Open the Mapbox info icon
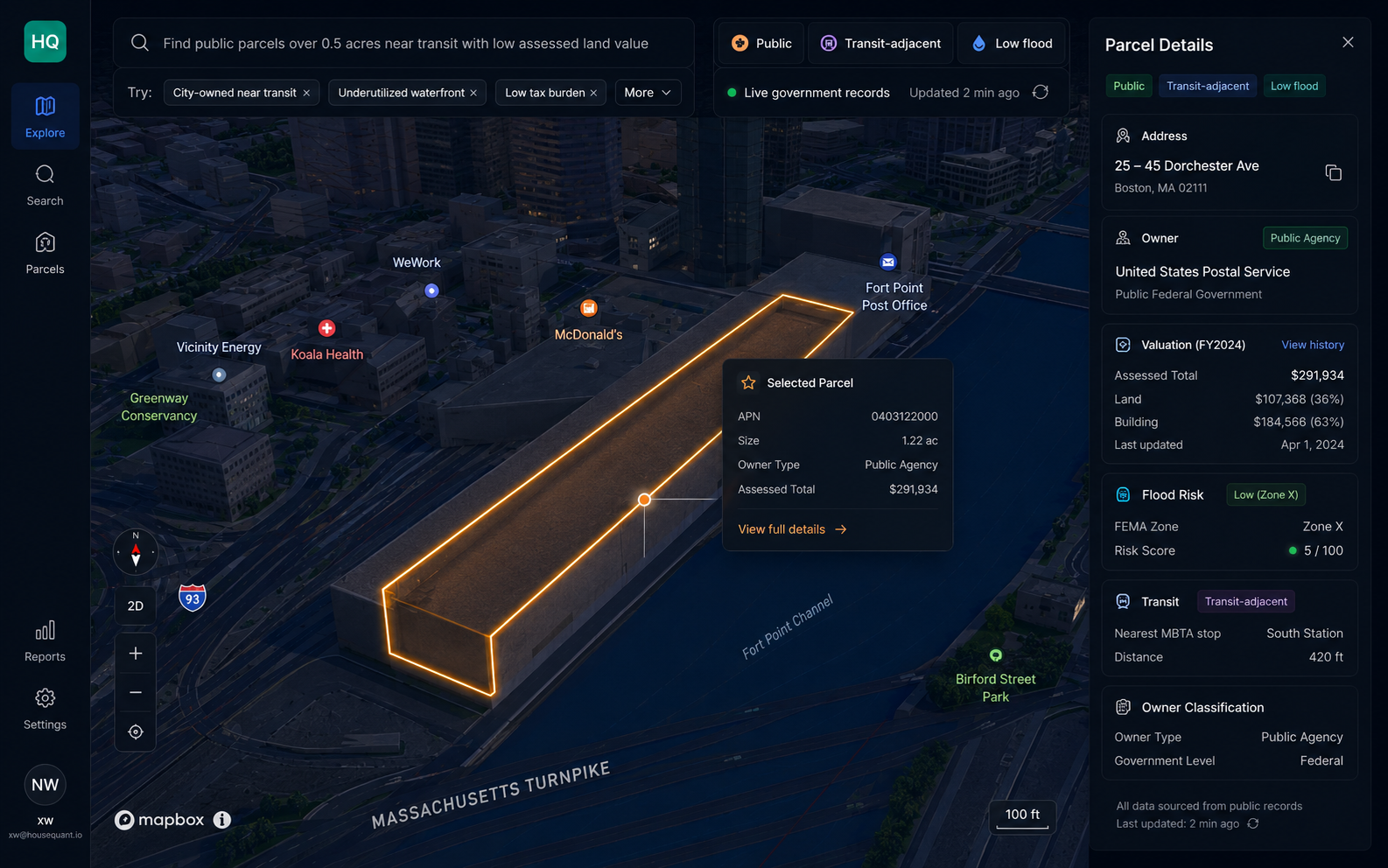1388x868 pixels. pos(222,820)
